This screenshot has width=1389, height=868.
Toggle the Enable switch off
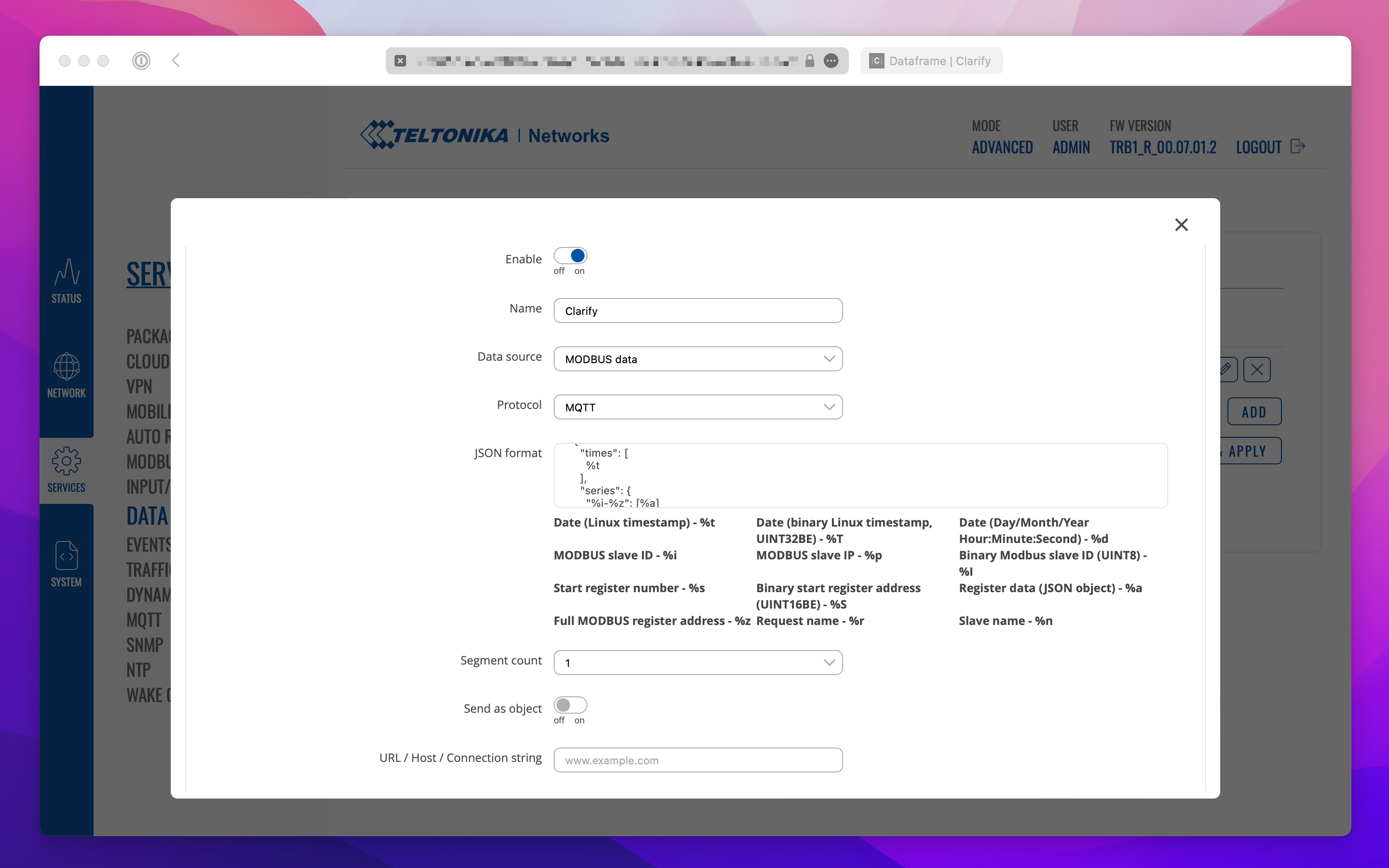pos(570,256)
